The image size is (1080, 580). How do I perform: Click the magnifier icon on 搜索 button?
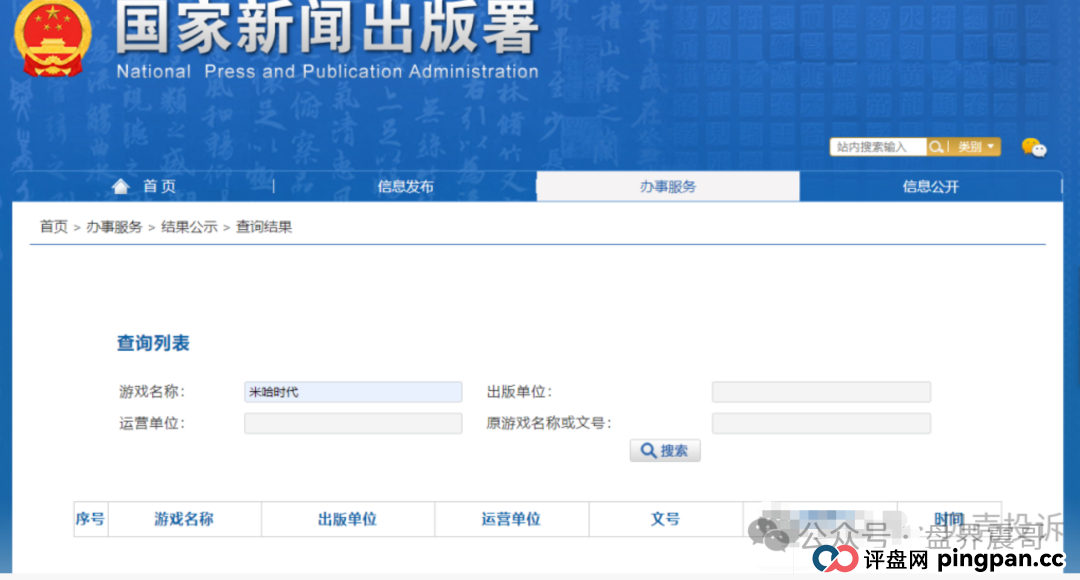648,450
